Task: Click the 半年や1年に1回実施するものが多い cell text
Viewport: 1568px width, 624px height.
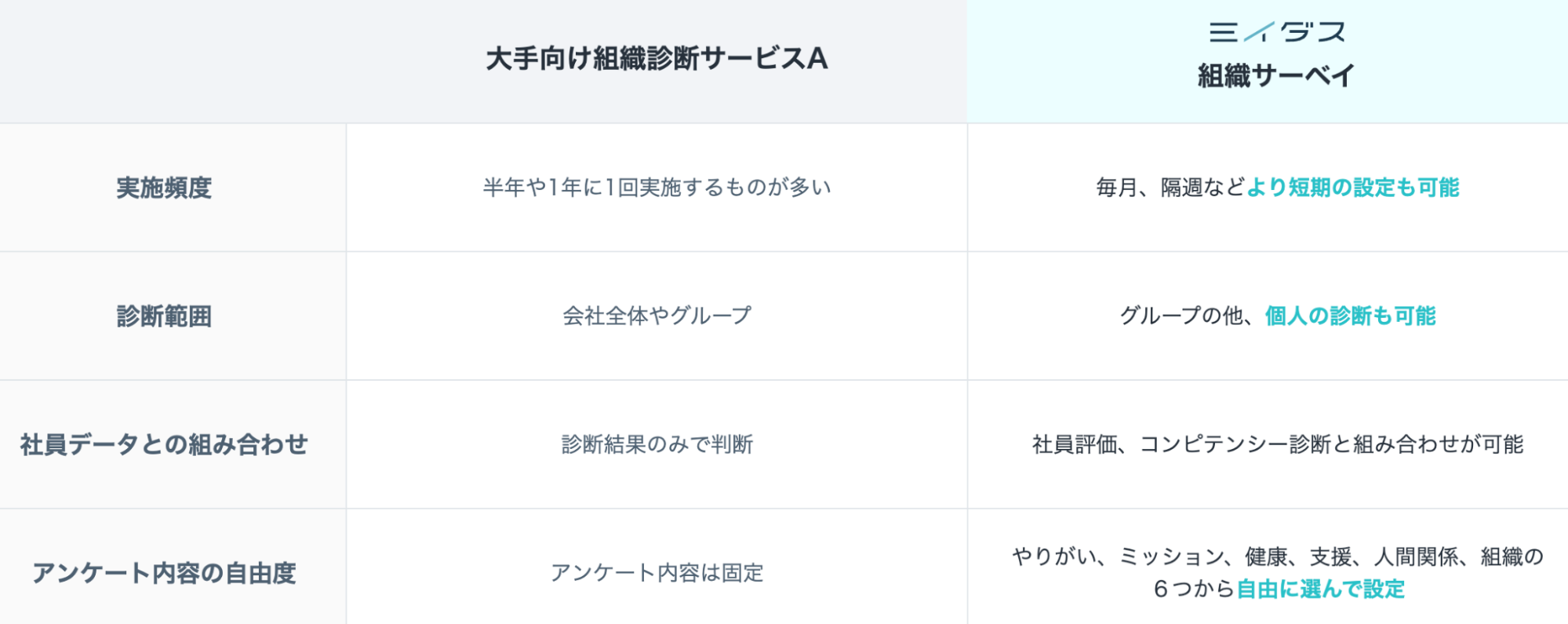Action: pos(657,188)
